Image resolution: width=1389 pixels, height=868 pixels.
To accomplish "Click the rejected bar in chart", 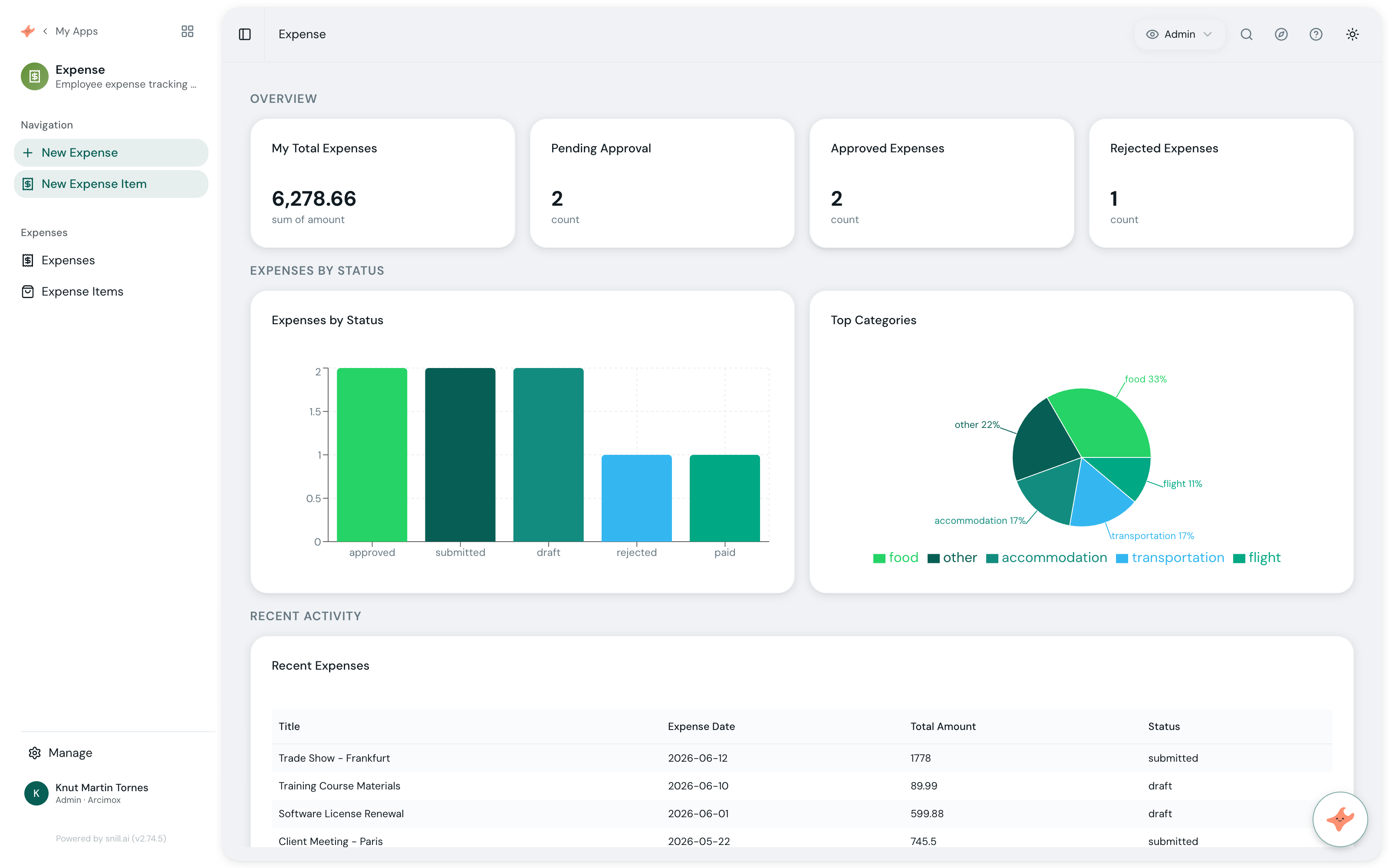I will [636, 498].
